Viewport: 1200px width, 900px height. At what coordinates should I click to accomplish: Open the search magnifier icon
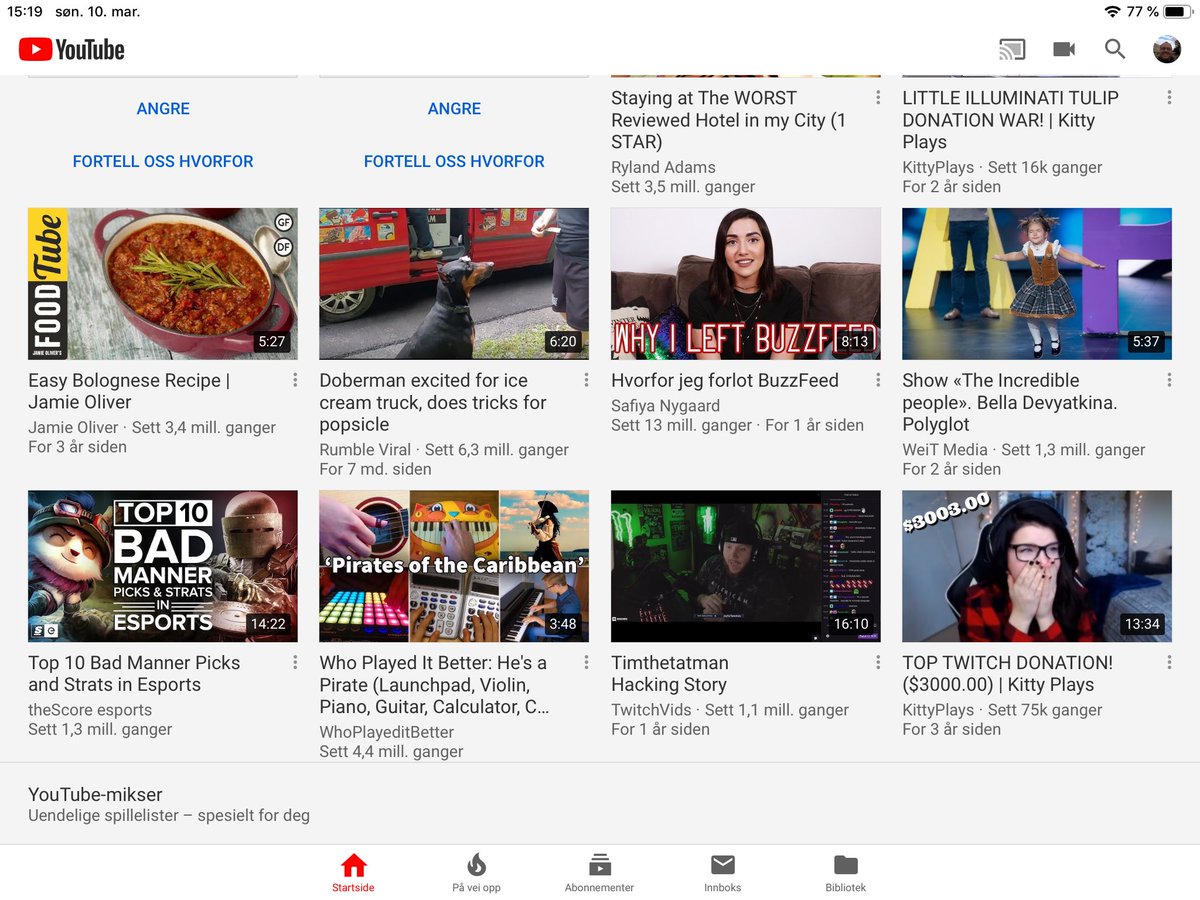[1115, 49]
